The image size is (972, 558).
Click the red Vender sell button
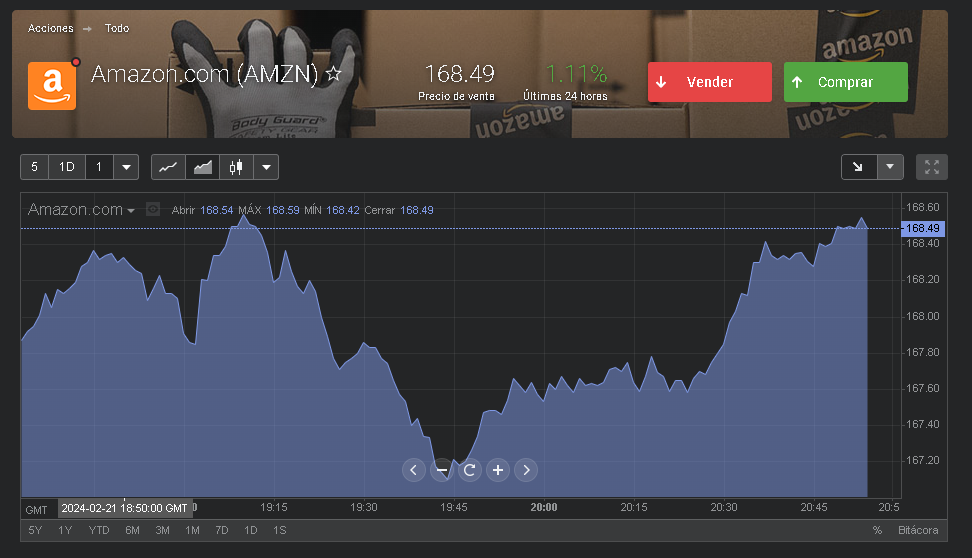pyautogui.click(x=710, y=82)
